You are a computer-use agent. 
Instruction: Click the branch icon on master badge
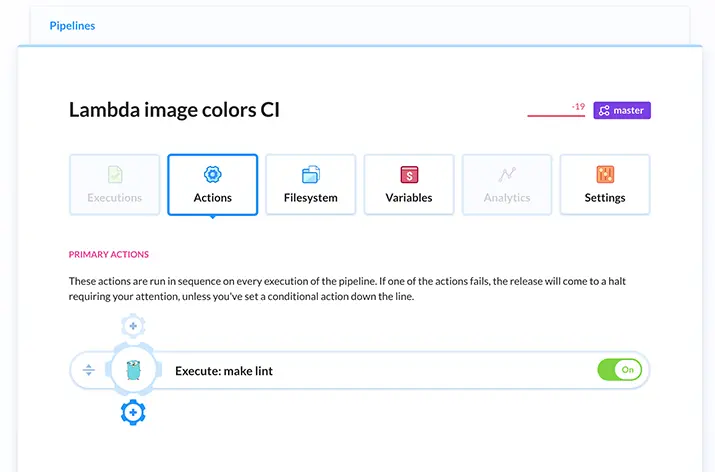(x=604, y=110)
